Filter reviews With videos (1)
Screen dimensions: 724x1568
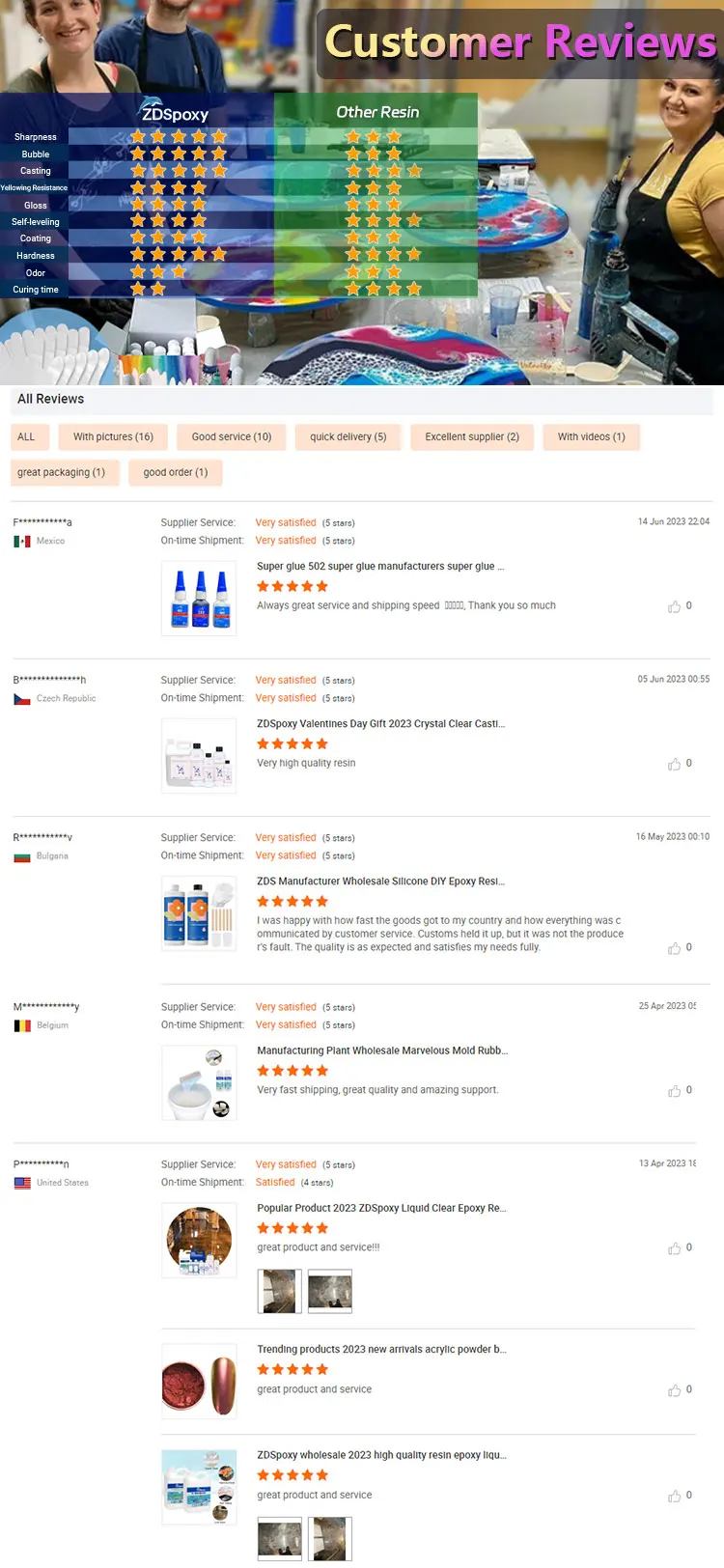point(591,437)
